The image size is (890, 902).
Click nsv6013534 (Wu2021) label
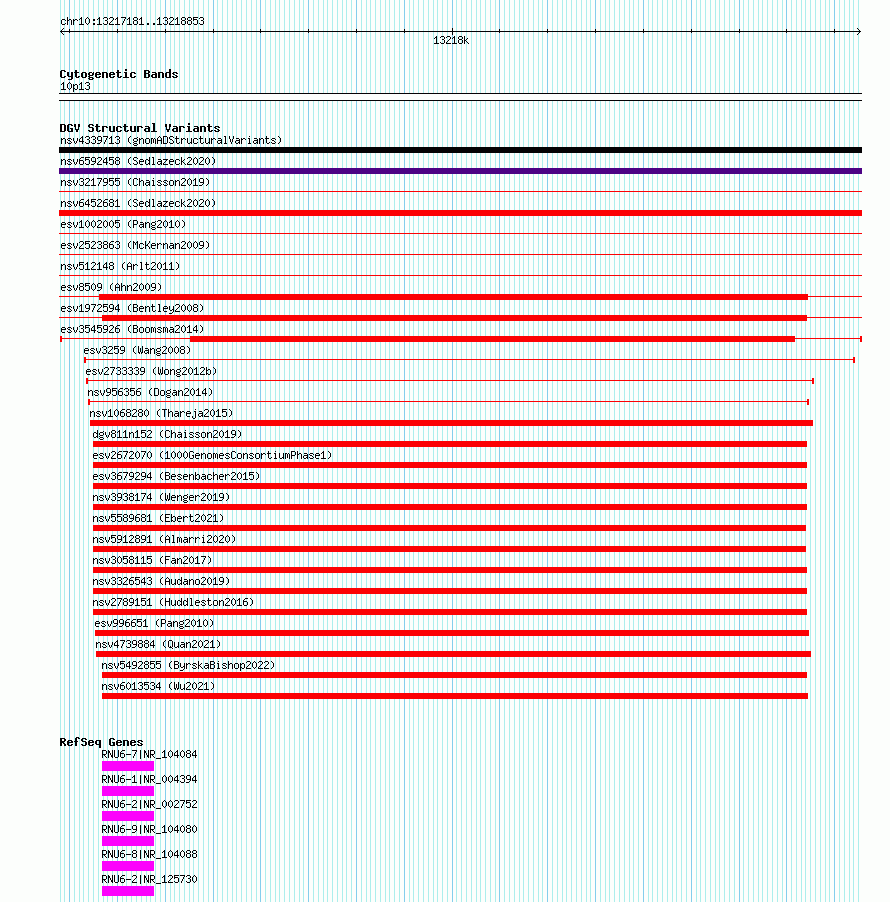point(158,686)
